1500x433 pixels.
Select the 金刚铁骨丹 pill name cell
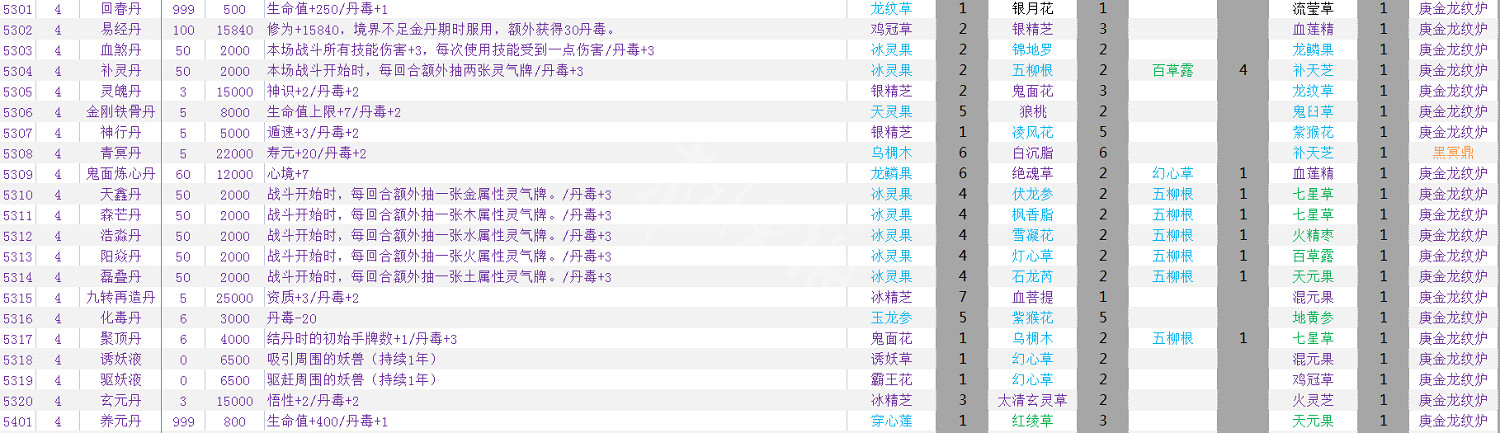[x=121, y=112]
